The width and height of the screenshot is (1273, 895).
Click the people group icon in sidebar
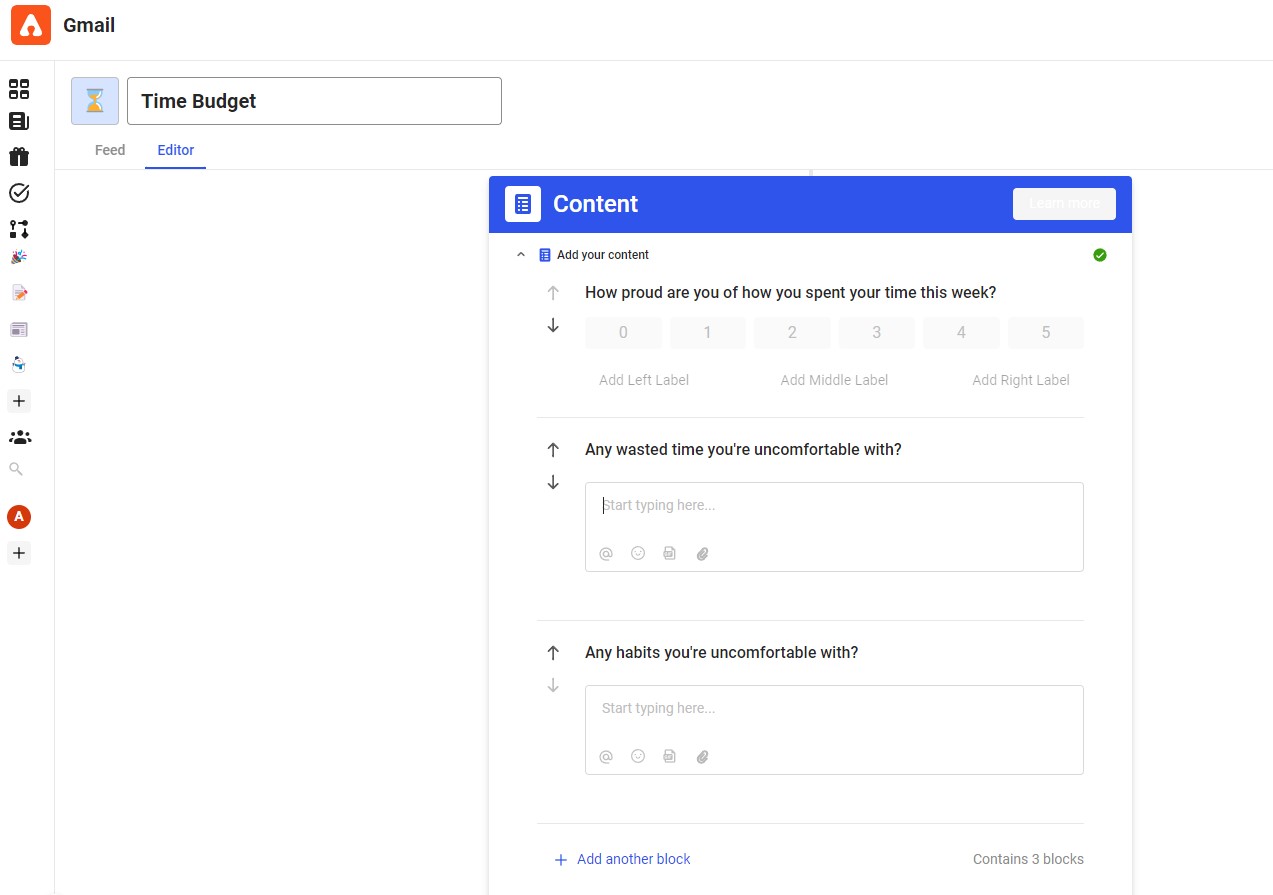[x=19, y=437]
